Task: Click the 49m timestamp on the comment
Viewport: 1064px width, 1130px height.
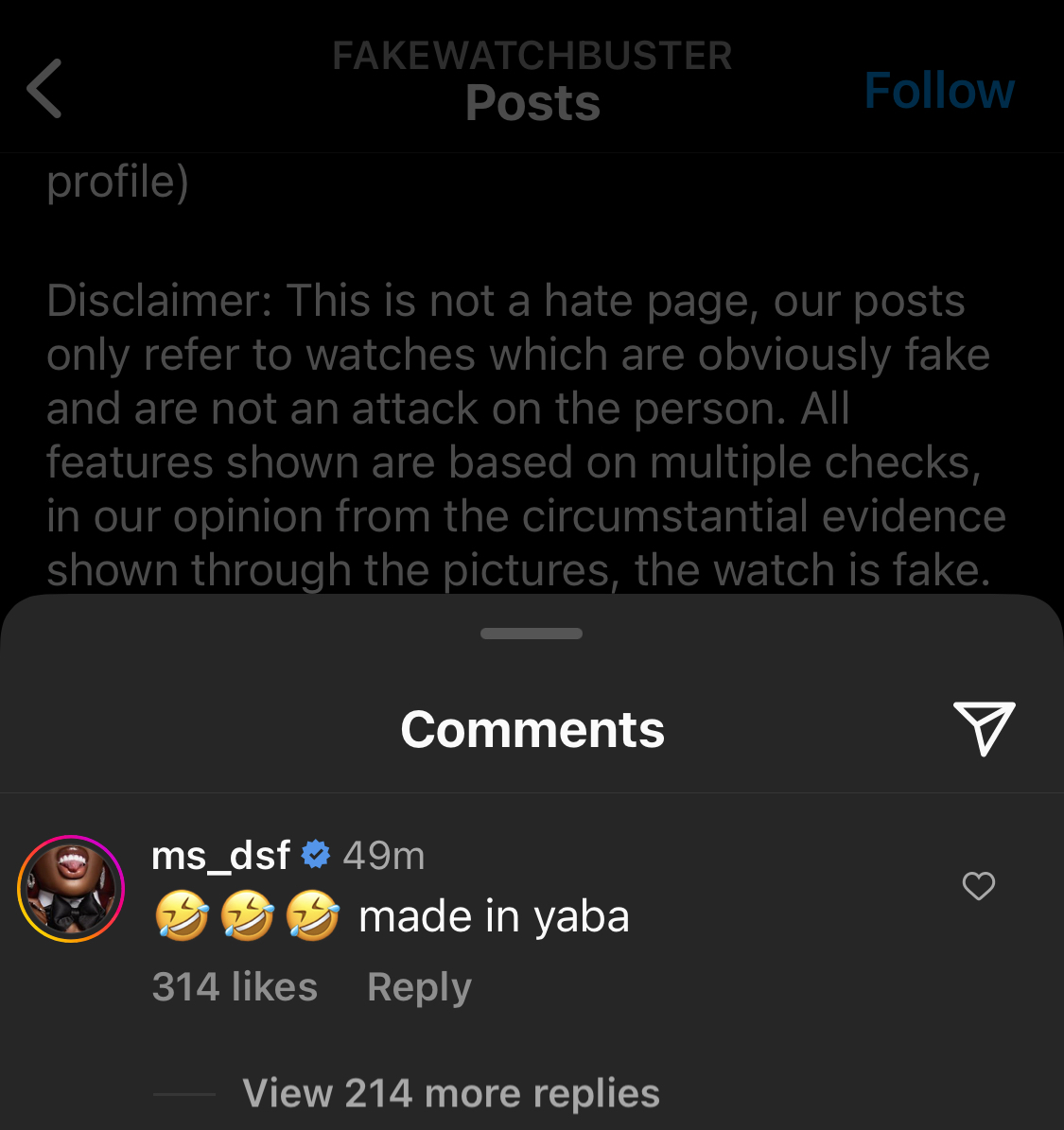Action: coord(382,854)
